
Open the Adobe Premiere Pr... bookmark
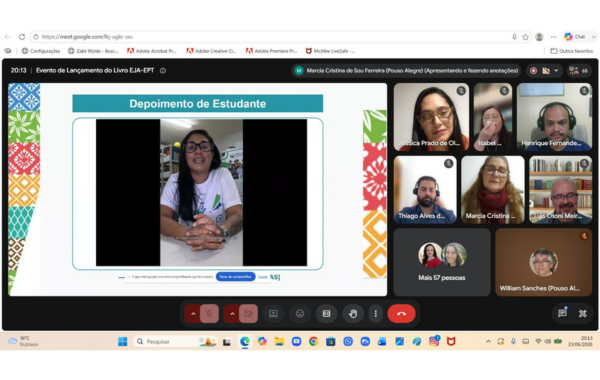pos(271,51)
